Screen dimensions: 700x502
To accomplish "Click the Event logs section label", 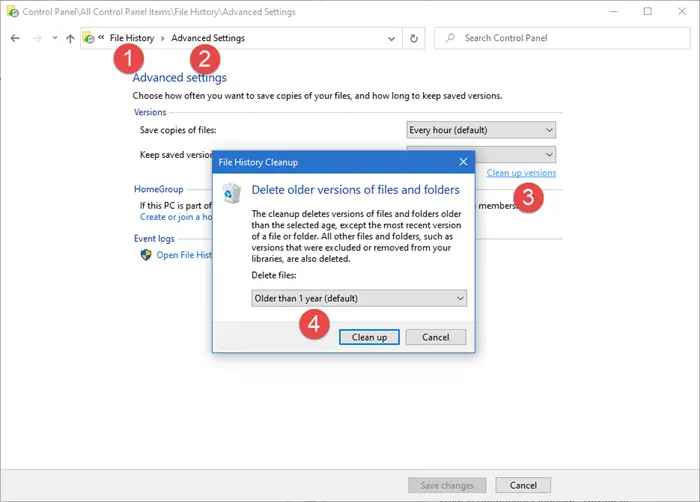I will 154,238.
